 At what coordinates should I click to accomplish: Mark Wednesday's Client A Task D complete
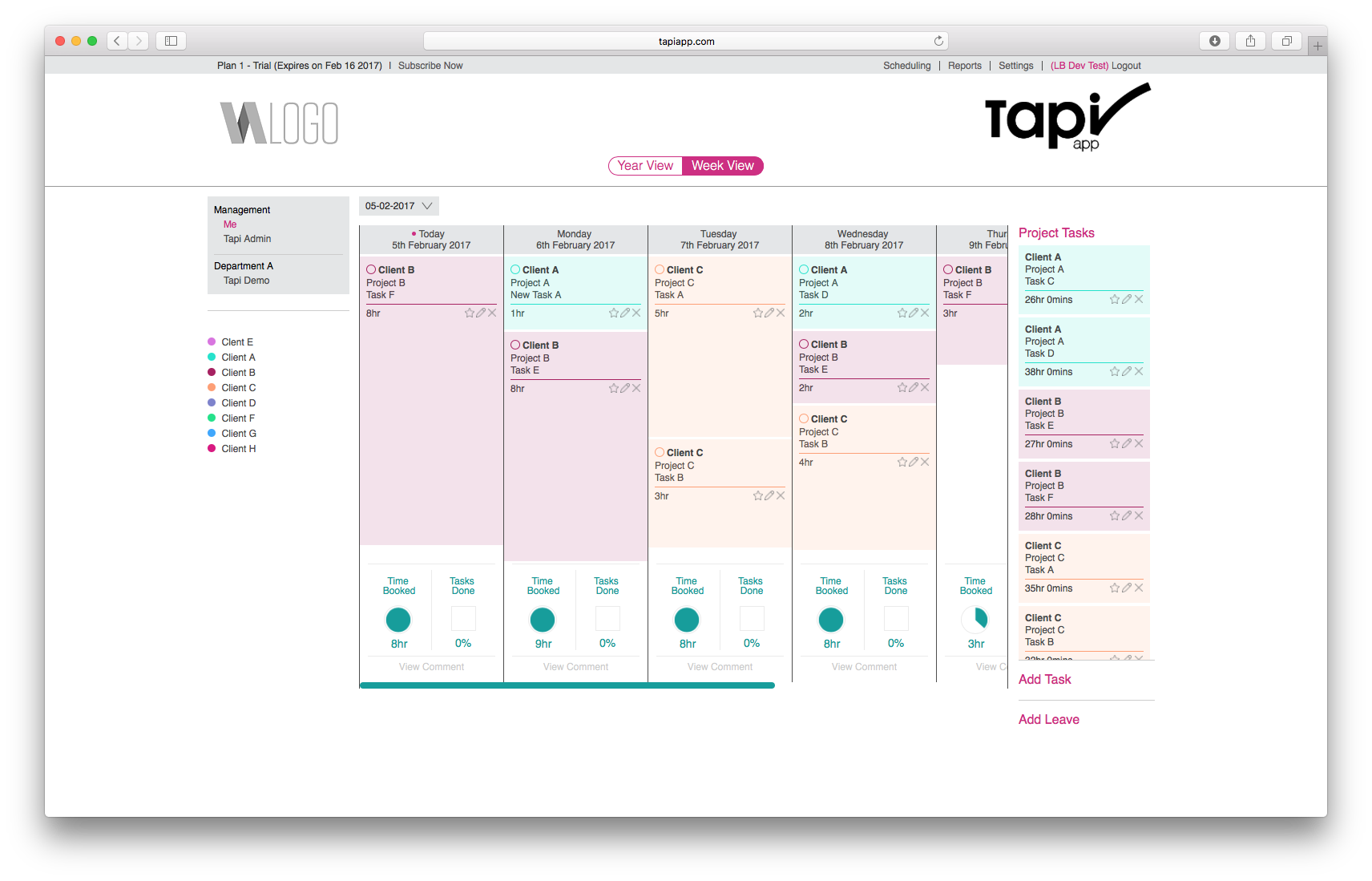[x=804, y=269]
